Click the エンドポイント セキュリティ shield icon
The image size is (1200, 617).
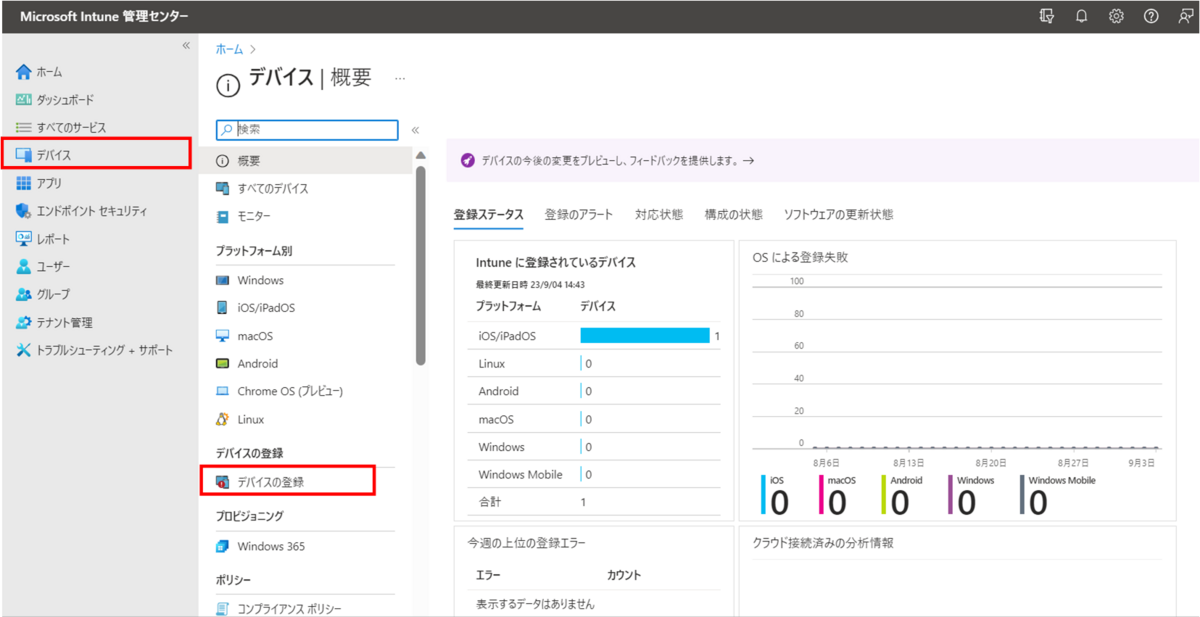(x=24, y=211)
